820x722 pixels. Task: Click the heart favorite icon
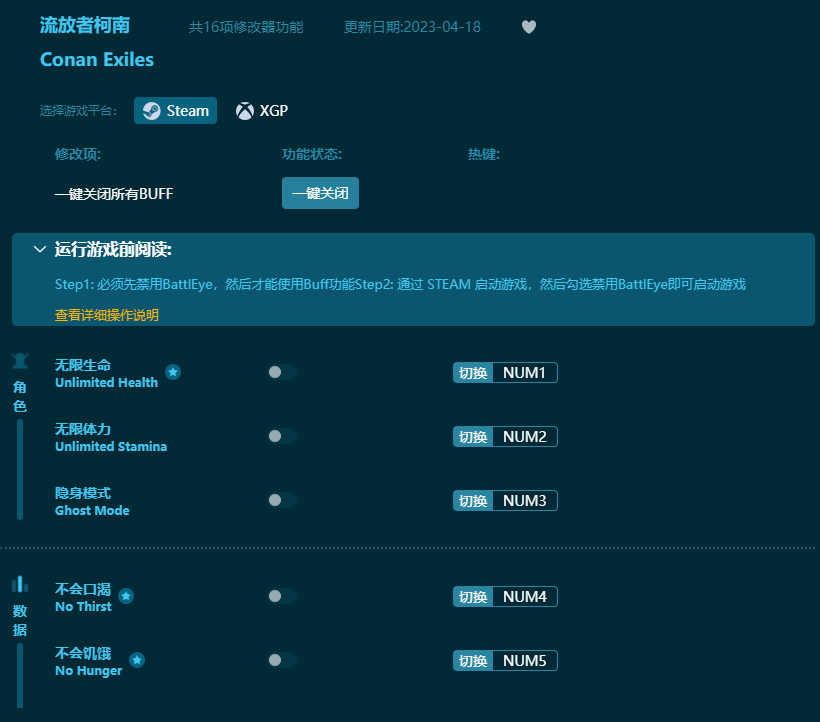point(529,27)
